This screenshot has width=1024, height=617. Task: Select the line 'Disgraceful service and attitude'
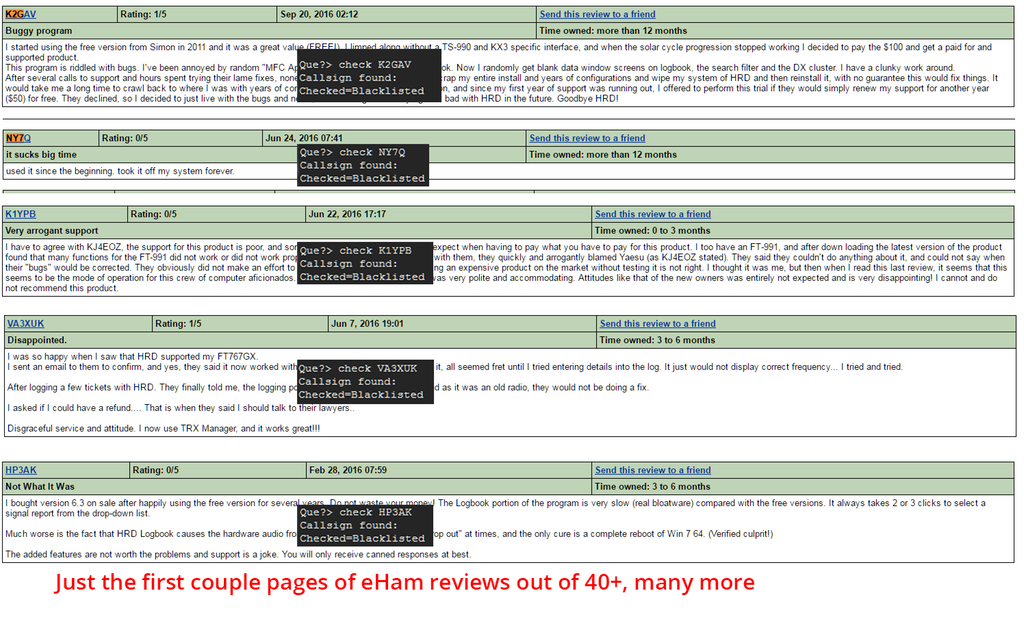pyautogui.click(x=164, y=429)
